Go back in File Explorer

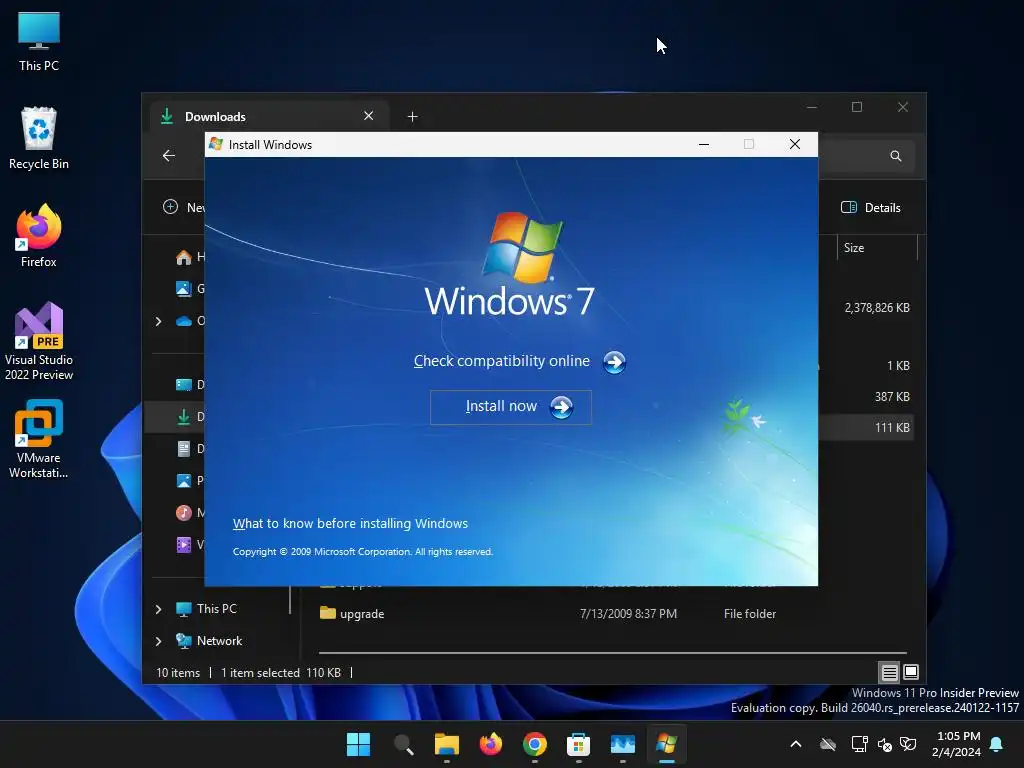click(x=168, y=155)
